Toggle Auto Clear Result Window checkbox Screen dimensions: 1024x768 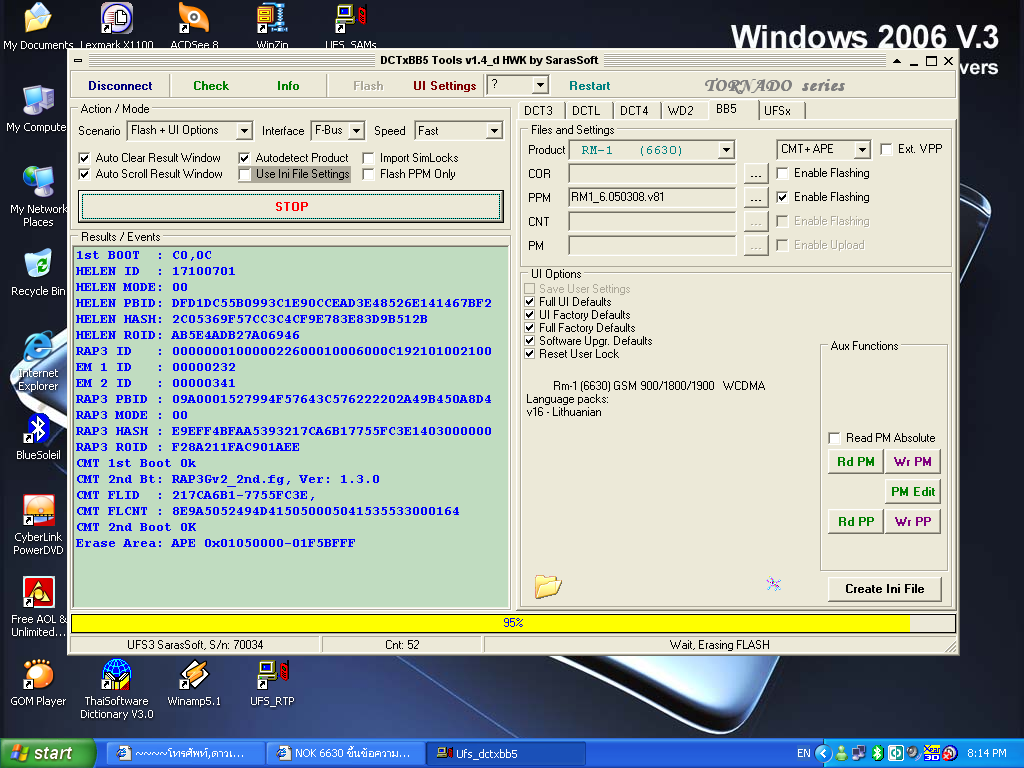[84, 158]
